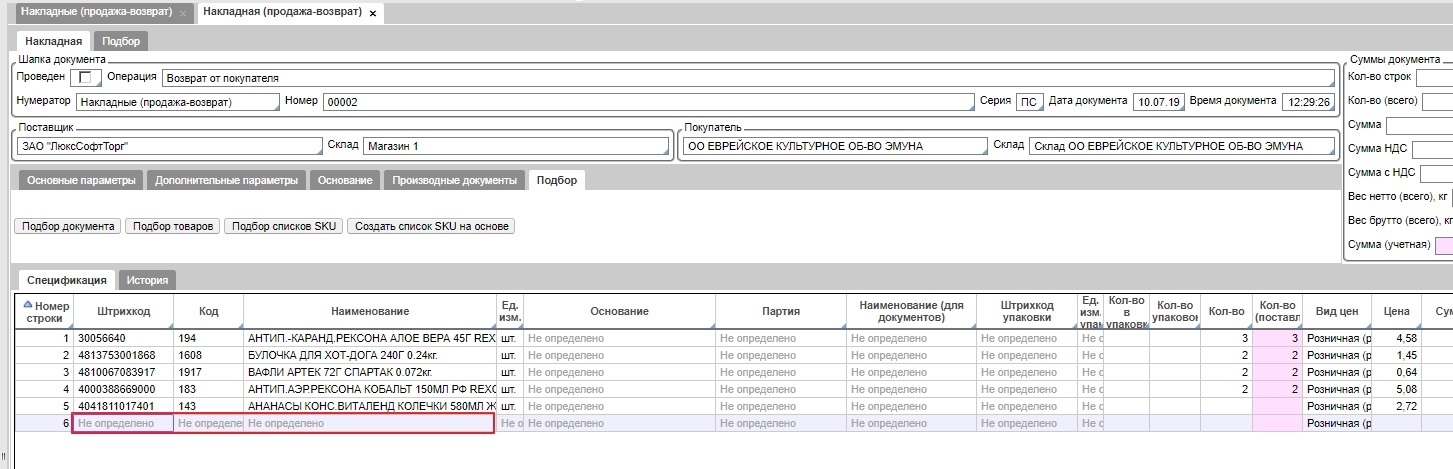Click Создать список SKU на основе button
Viewport: 1453px width, 469px height.
click(x=431, y=227)
